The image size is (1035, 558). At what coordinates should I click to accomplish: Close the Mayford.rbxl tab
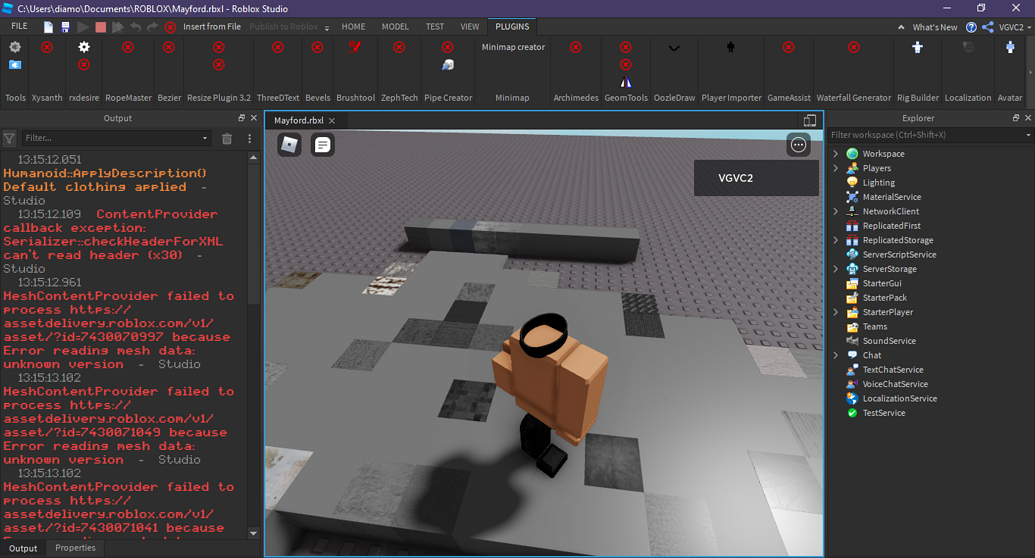tap(332, 121)
